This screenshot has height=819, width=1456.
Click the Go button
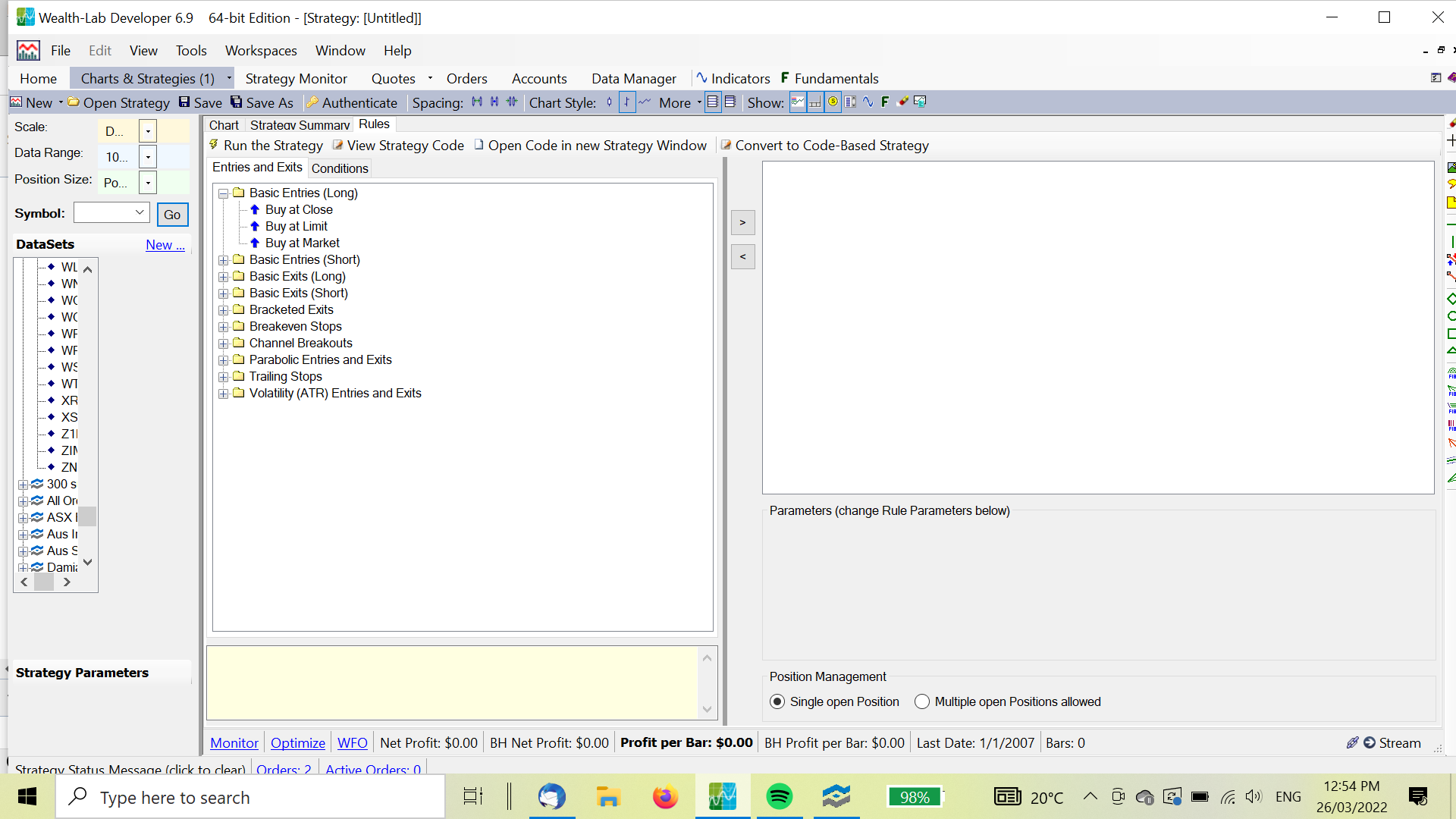[x=172, y=215]
